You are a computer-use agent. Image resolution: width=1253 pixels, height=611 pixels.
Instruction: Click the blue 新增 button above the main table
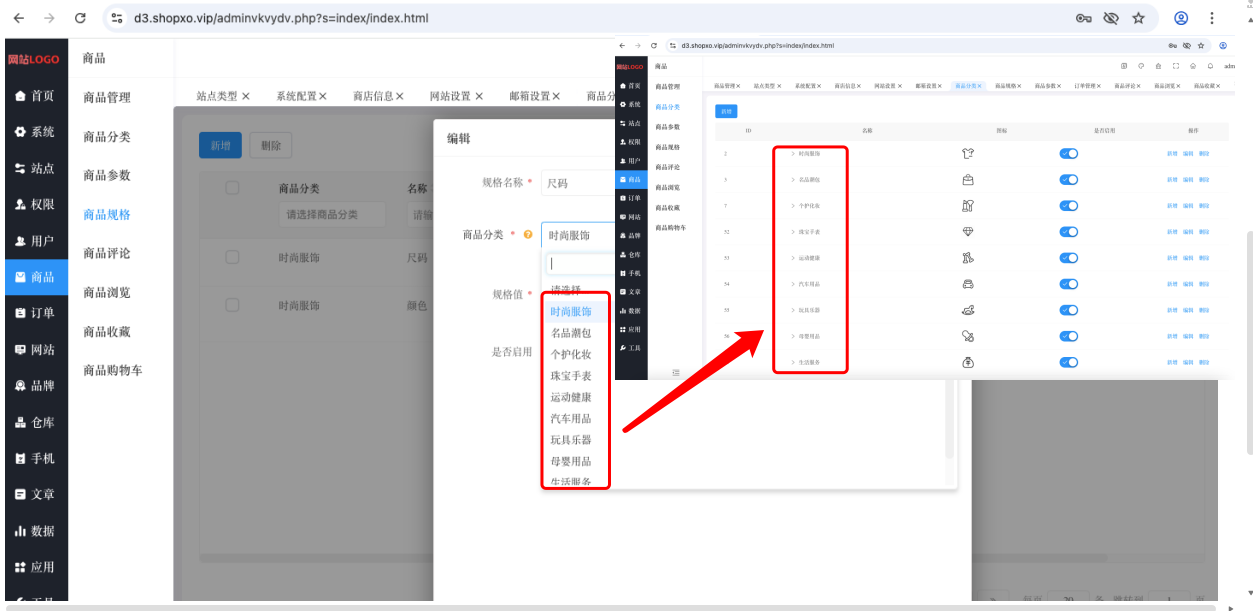pyautogui.click(x=220, y=145)
